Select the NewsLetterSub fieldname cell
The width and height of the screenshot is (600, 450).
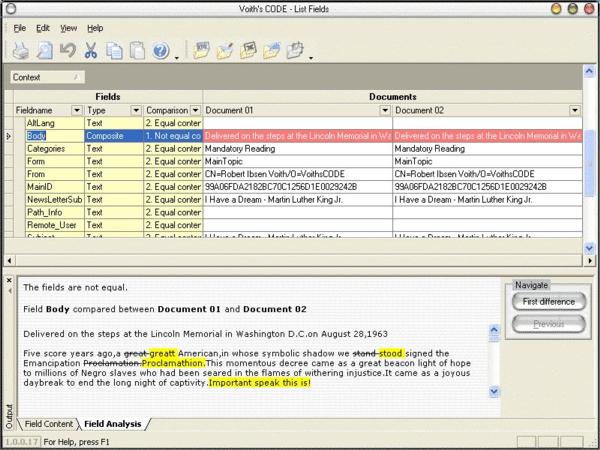coord(55,199)
